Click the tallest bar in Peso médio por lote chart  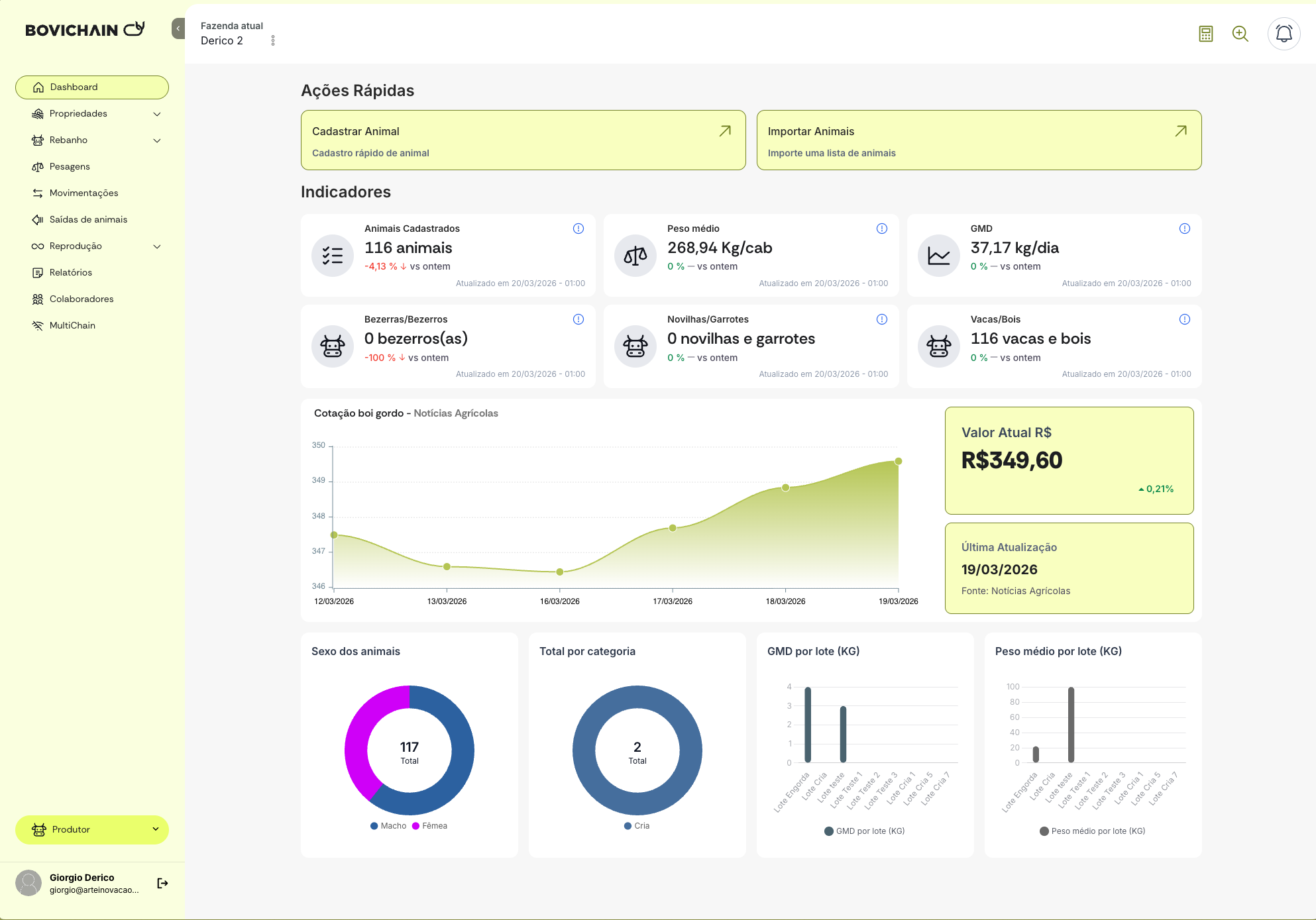click(1071, 725)
